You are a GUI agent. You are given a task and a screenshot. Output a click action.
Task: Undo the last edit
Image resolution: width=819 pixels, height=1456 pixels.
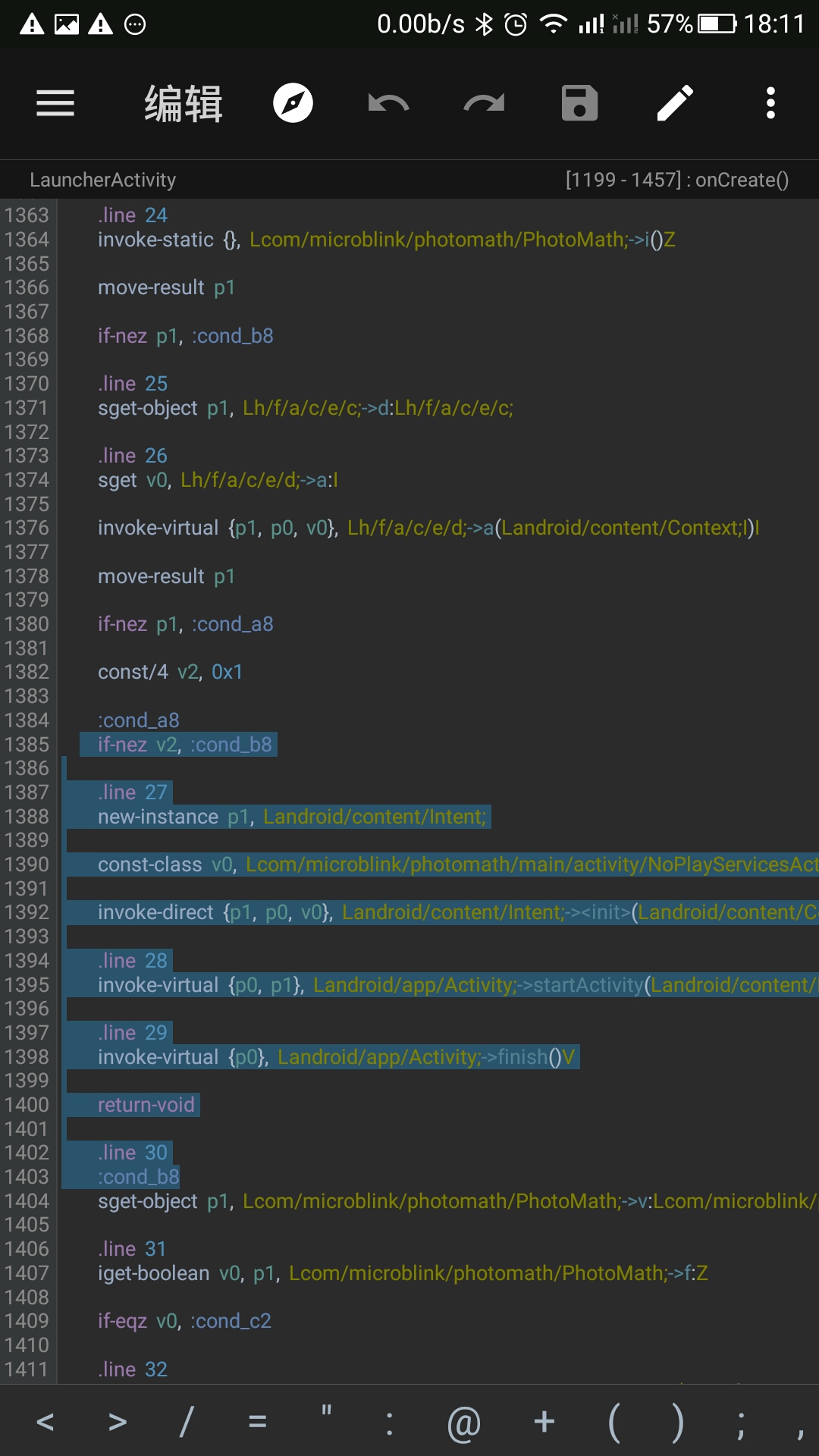pos(388,103)
